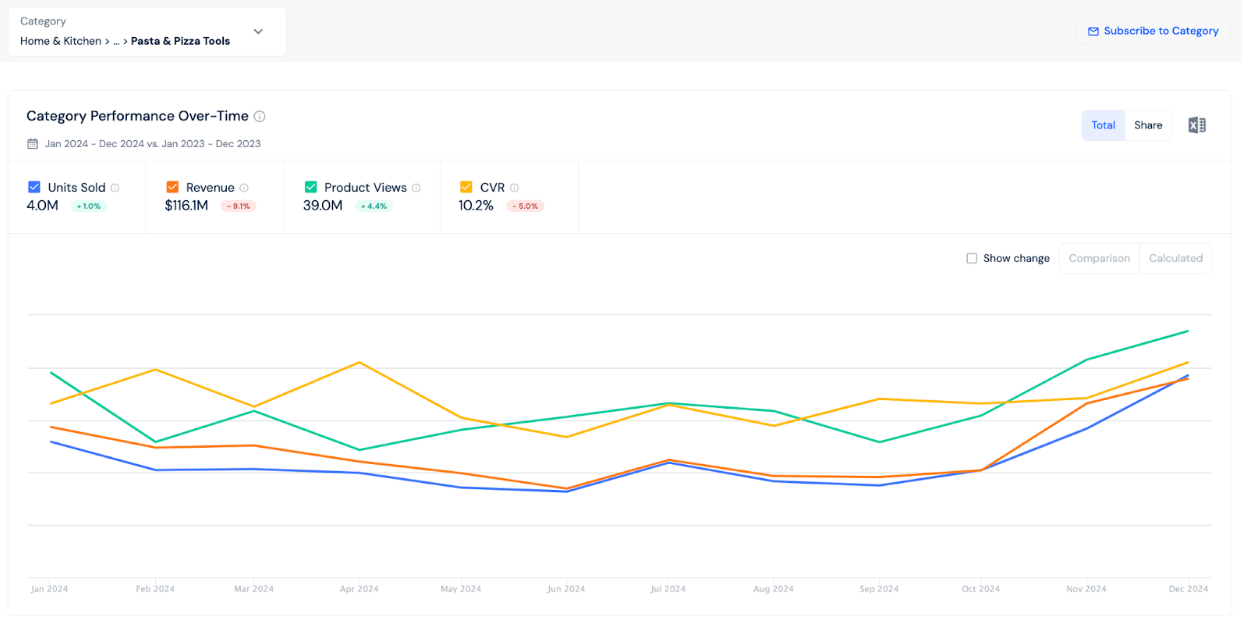Click the Excel export icon
The height and width of the screenshot is (626, 1242).
[1197, 124]
